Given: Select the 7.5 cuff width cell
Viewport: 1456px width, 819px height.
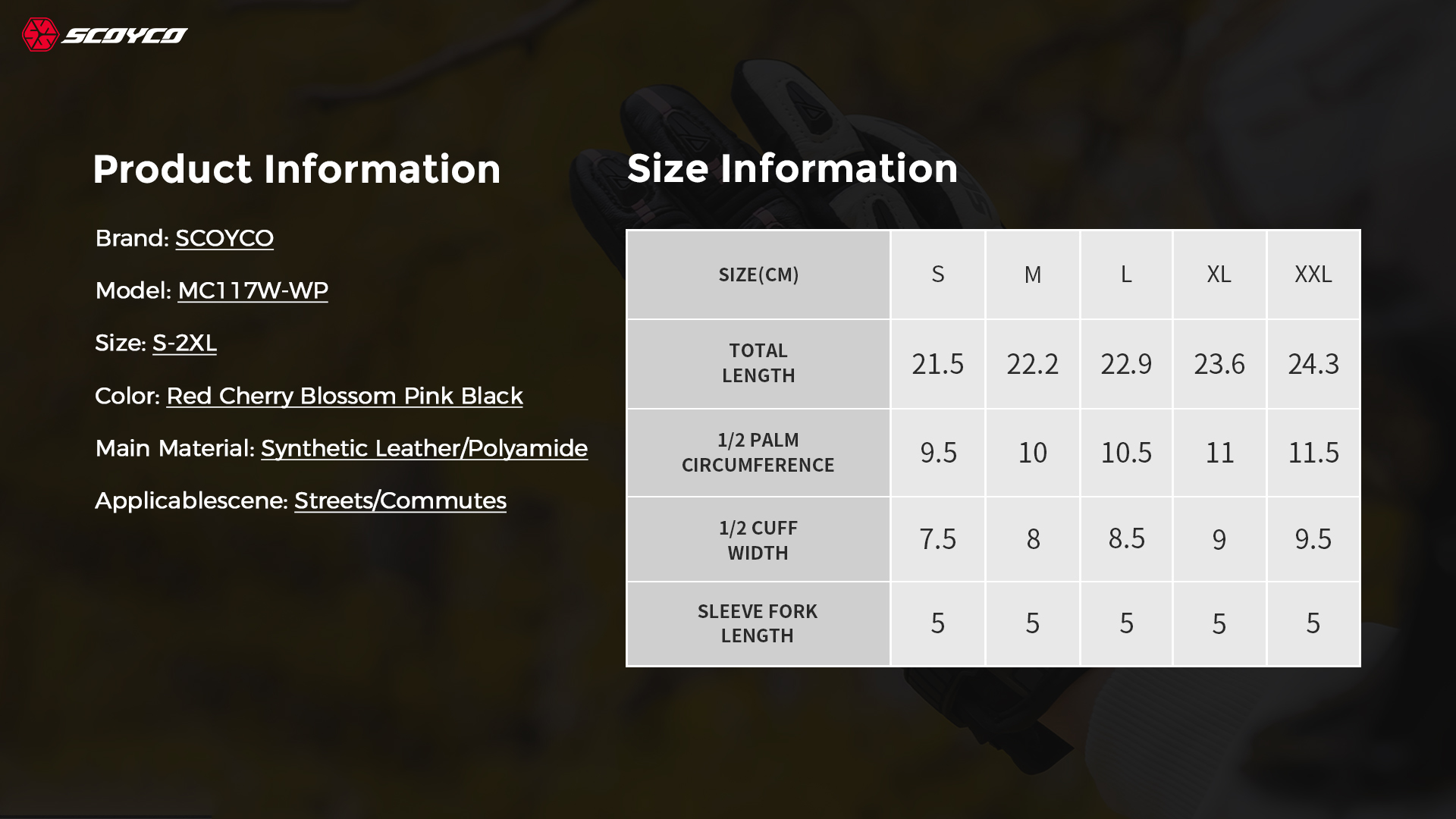Looking at the screenshot, I should tap(938, 539).
